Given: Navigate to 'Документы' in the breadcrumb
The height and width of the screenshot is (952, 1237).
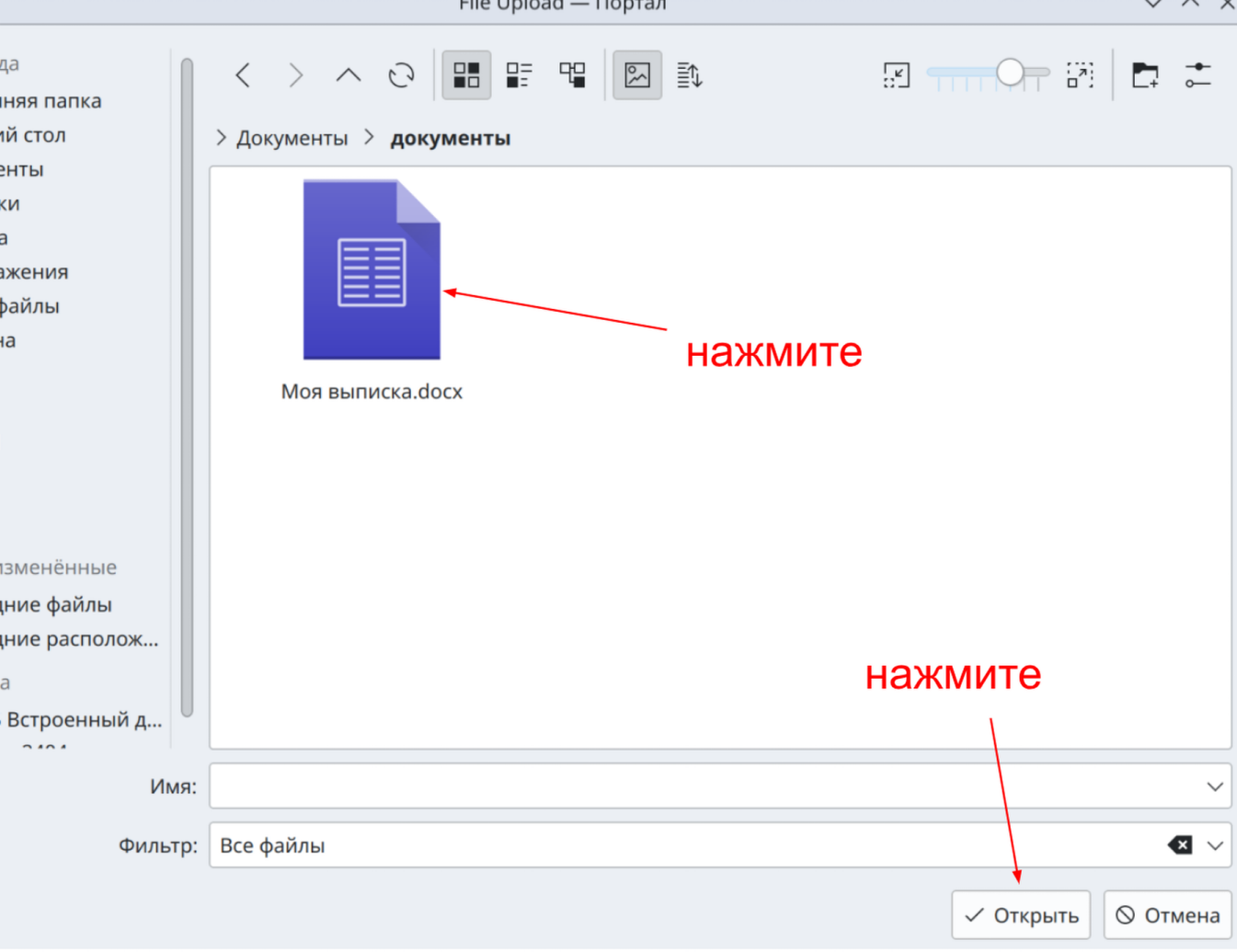Looking at the screenshot, I should click(292, 138).
